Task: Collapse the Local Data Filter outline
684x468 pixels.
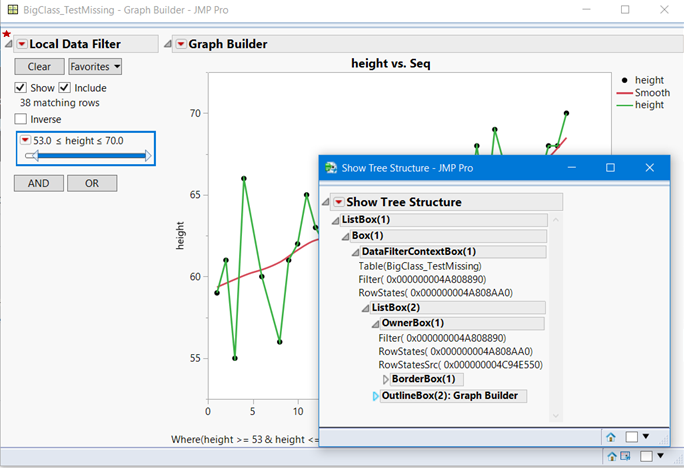Action: [8, 44]
